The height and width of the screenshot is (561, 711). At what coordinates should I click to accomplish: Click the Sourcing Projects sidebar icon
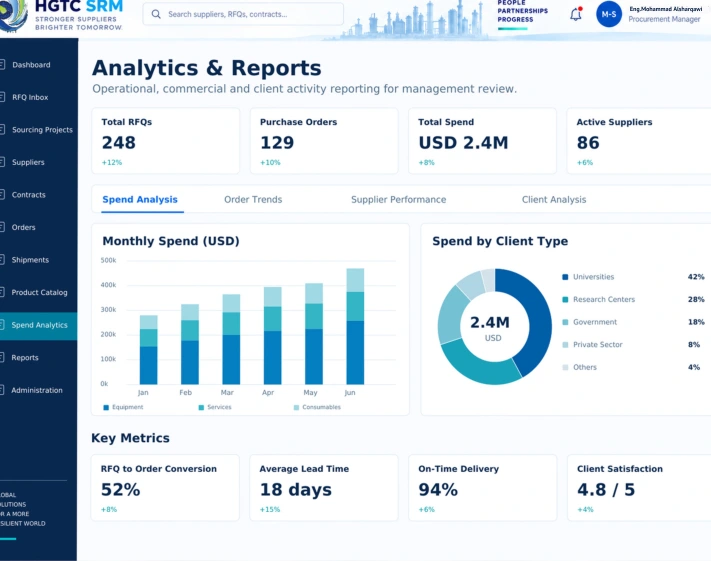click(2, 130)
